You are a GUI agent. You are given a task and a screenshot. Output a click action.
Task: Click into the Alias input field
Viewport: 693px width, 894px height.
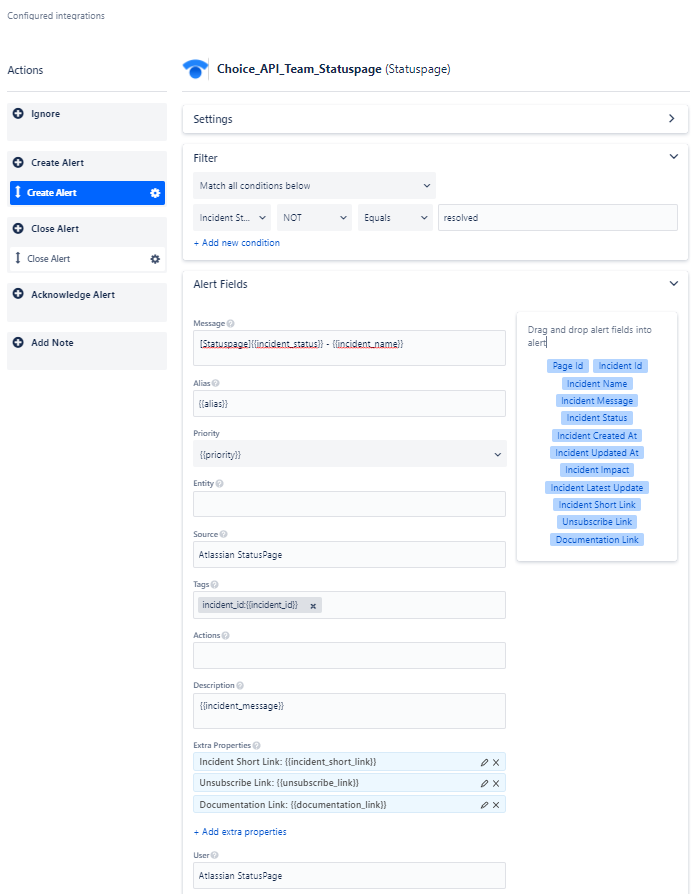coord(350,404)
